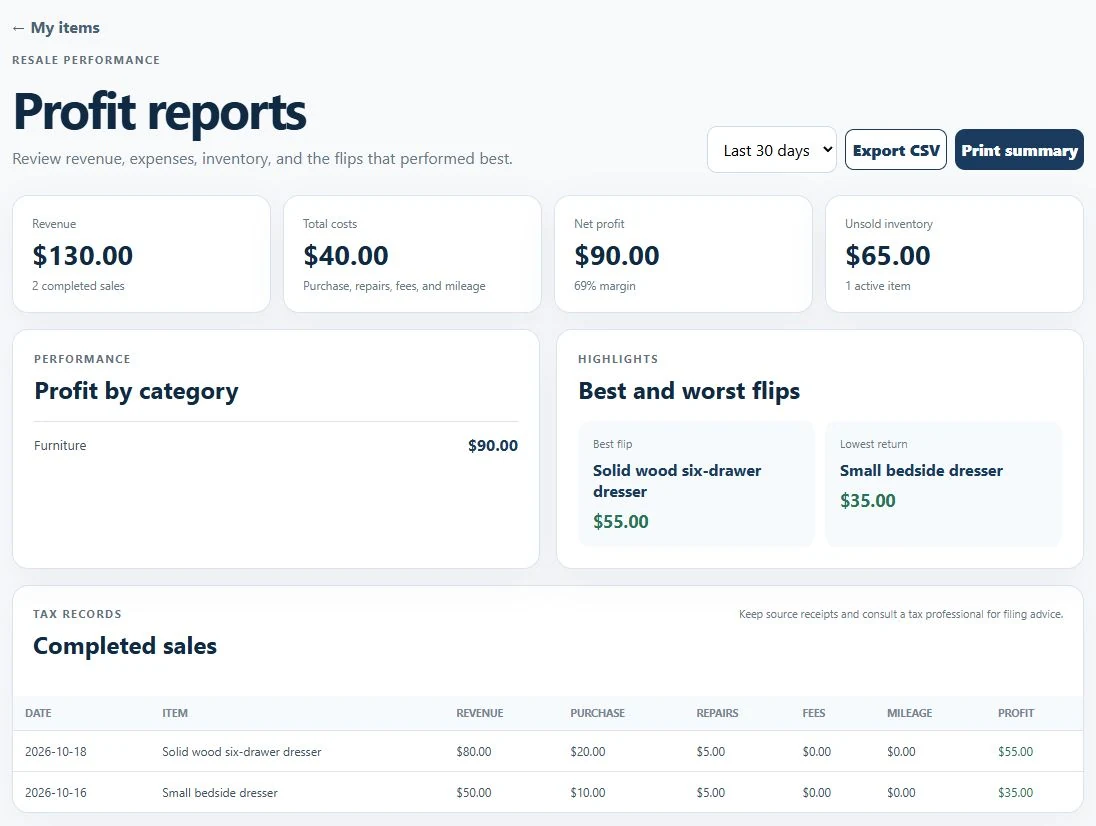The width and height of the screenshot is (1096, 826).
Task: Click the FEES column header
Action: (x=814, y=713)
